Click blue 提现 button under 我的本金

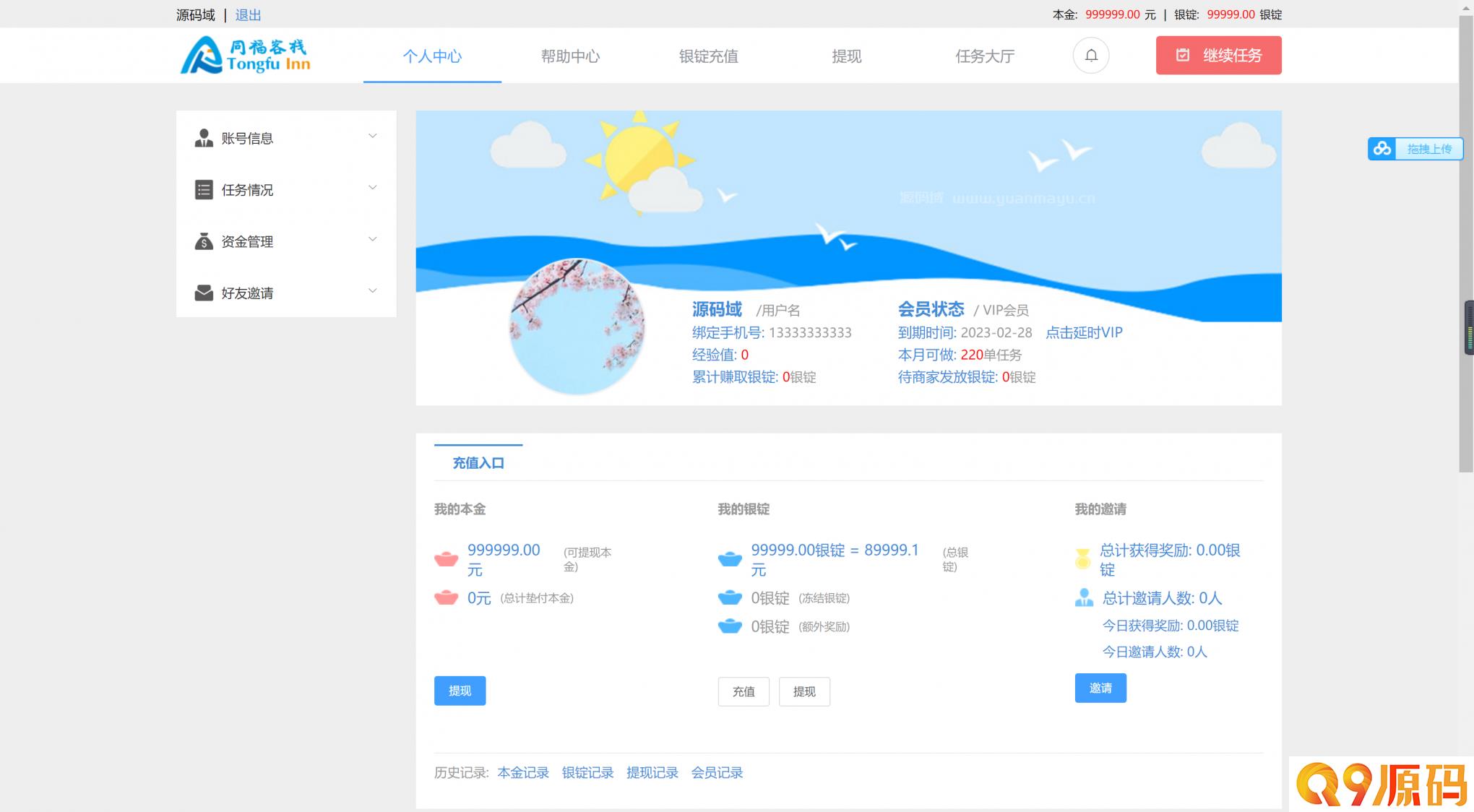pos(460,691)
